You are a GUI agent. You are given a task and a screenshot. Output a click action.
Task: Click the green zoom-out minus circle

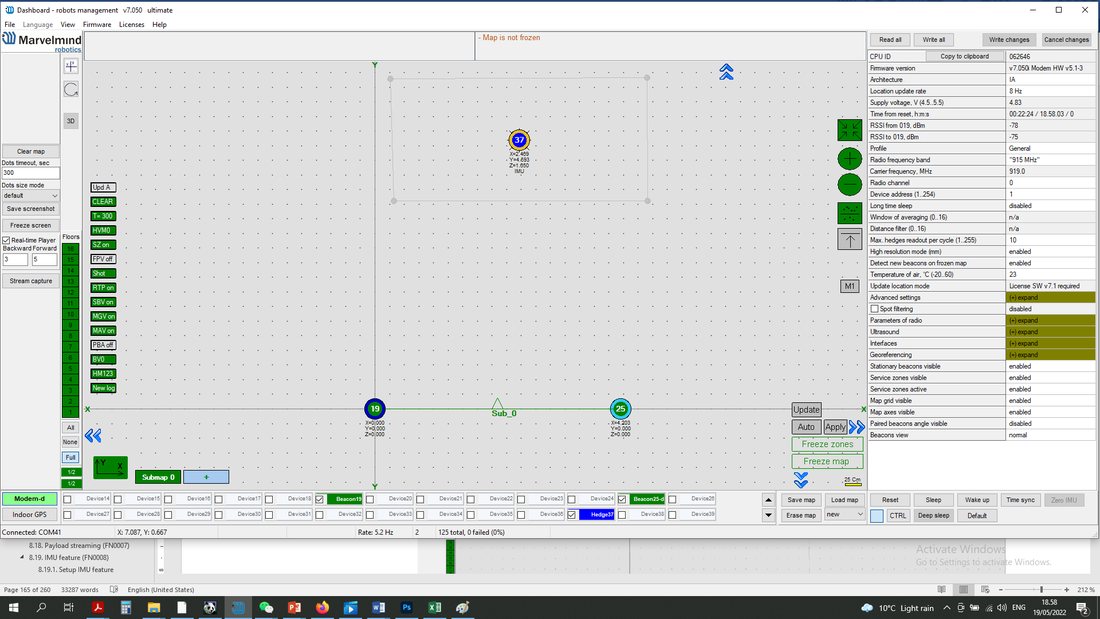coord(850,185)
